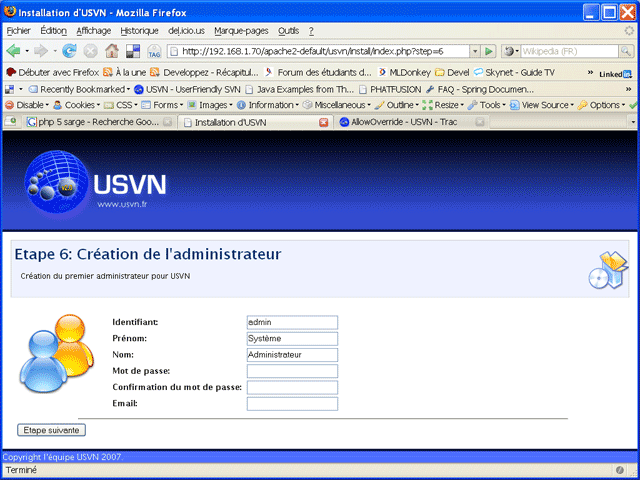Close the Installation d'USVN tab
This screenshot has width=640, height=480.
[x=323, y=122]
